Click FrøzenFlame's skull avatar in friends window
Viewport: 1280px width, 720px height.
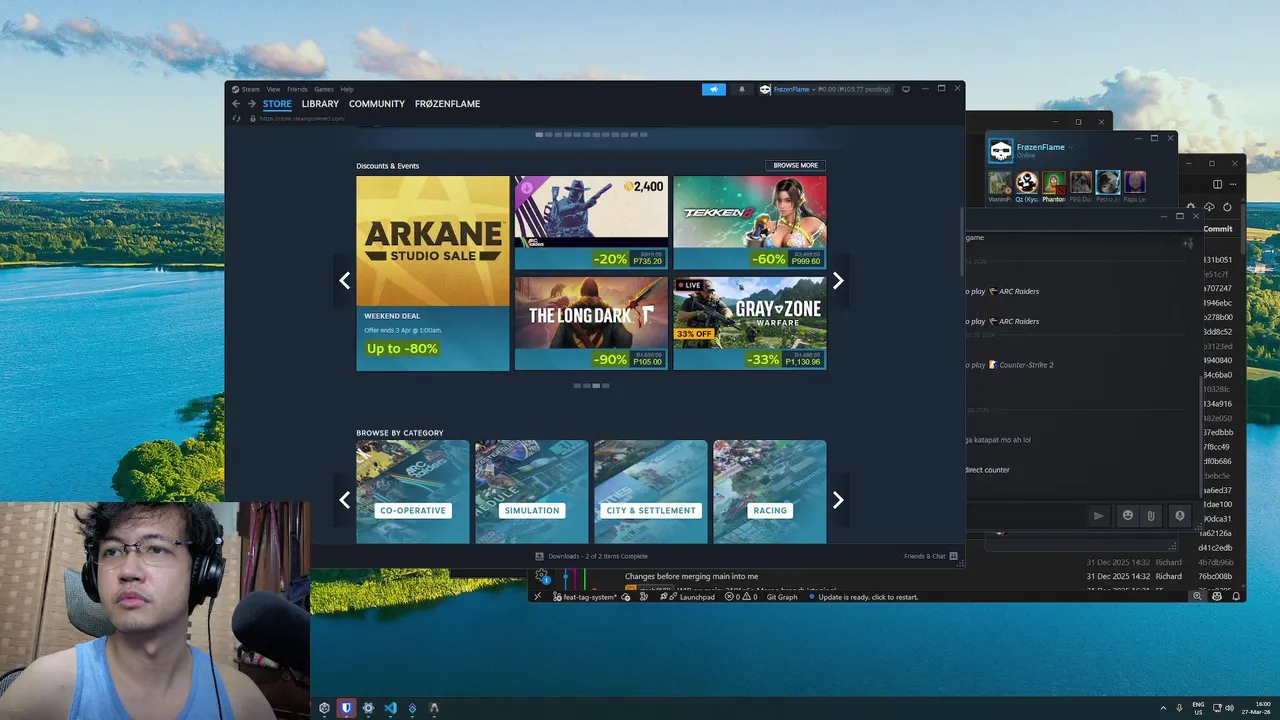1001,151
